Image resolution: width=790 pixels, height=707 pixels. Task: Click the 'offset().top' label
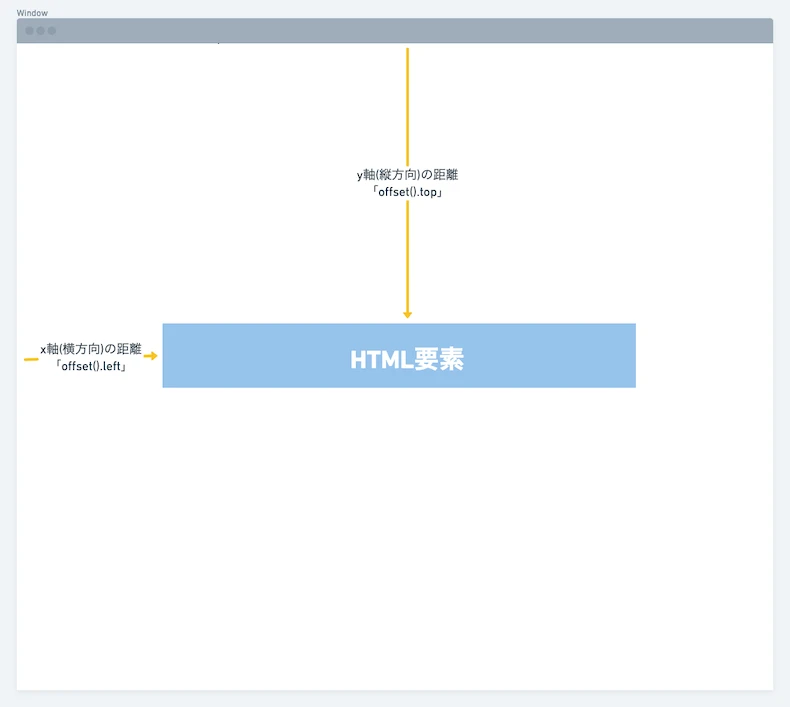(407, 192)
